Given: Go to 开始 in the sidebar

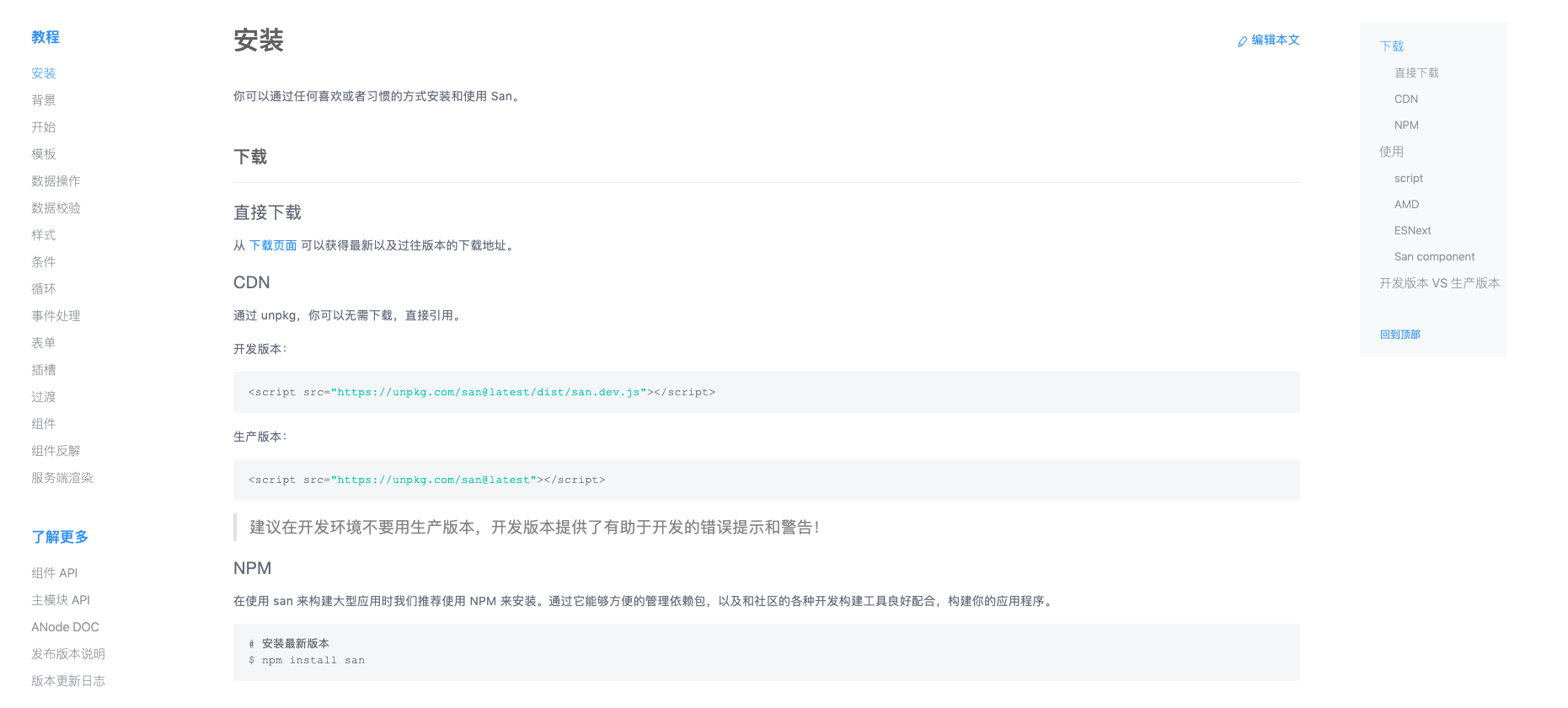Looking at the screenshot, I should point(44,127).
